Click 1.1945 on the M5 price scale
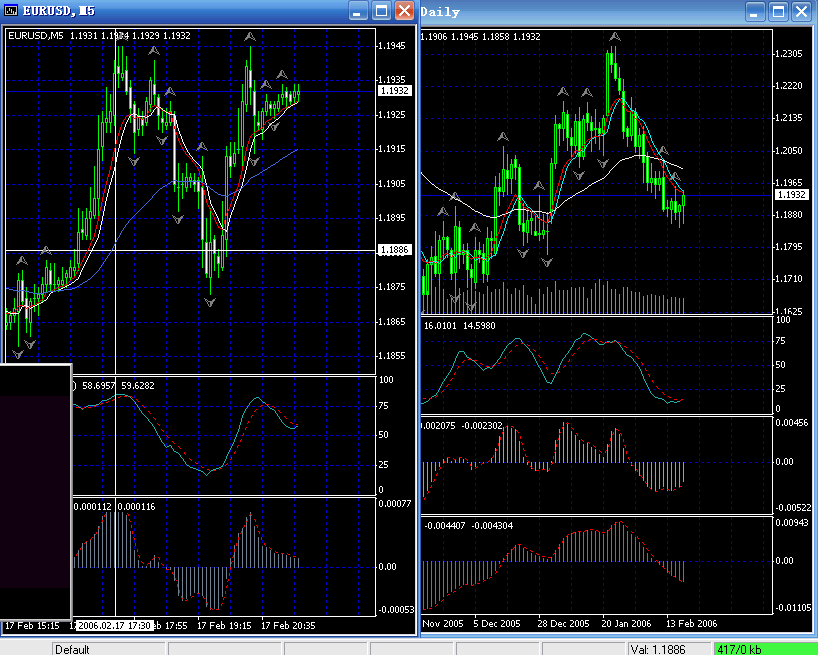 391,45
